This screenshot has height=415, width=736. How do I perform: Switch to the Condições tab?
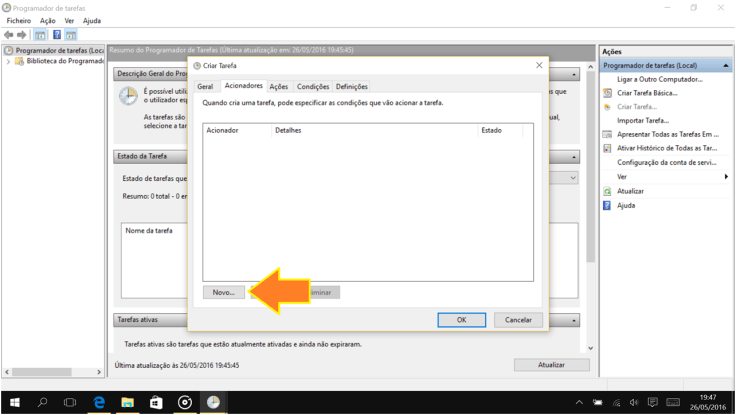click(313, 87)
